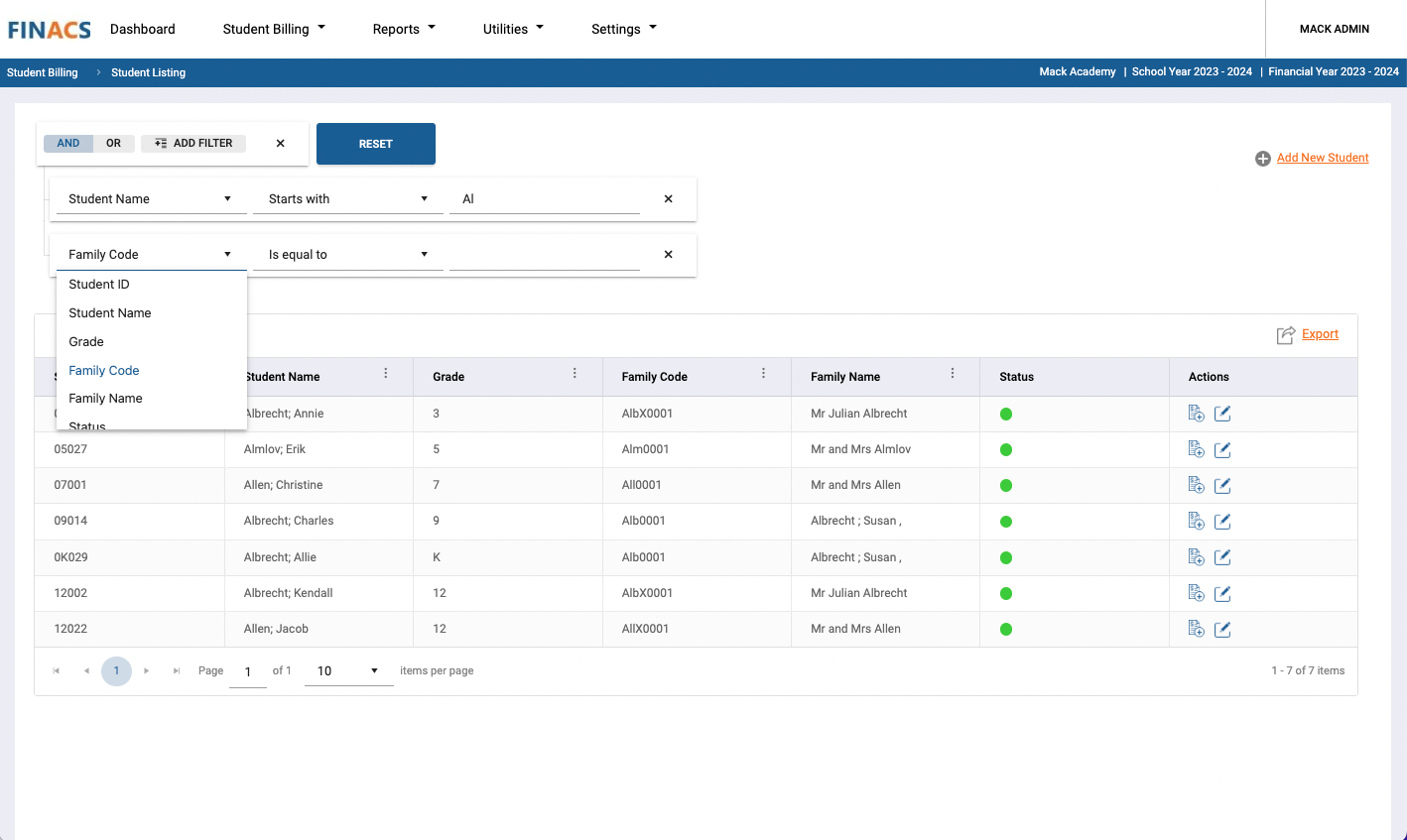Switch filter logic to OR
Image resolution: width=1407 pixels, height=840 pixels.
(x=114, y=144)
